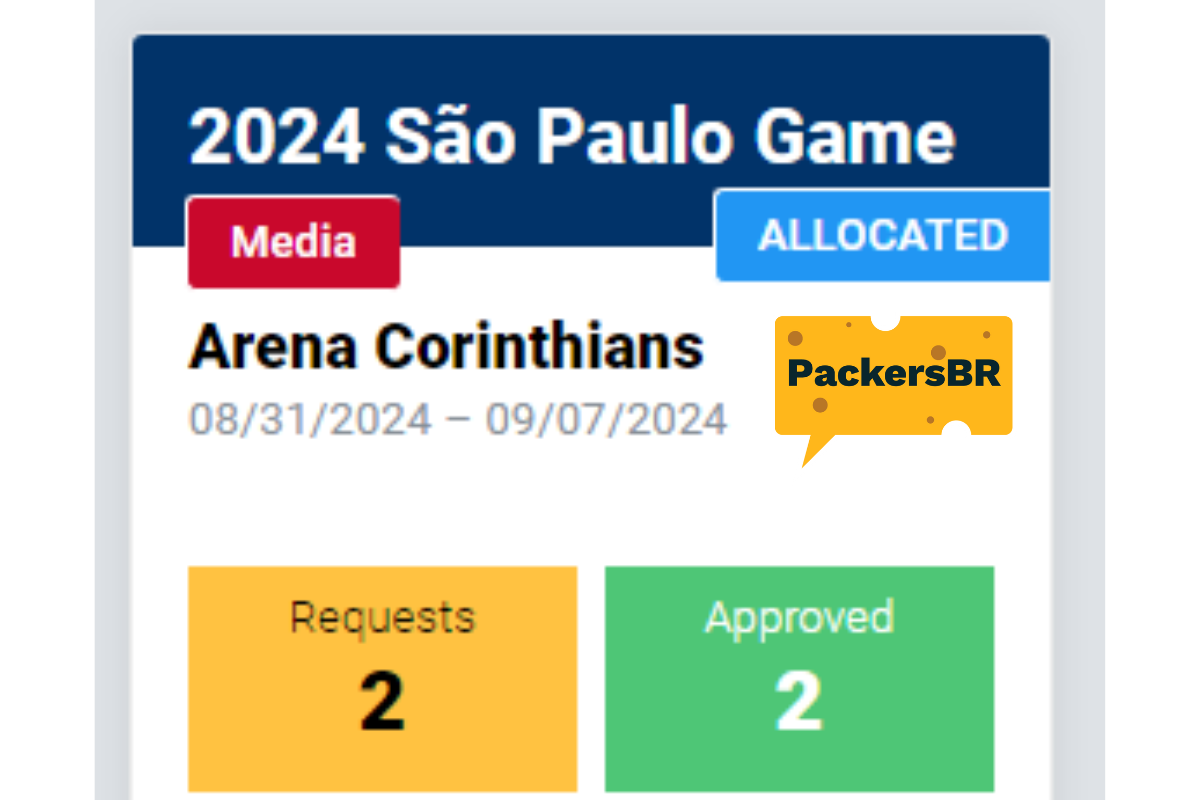Click the PackersBR cheese logo
This screenshot has width=1200, height=800.
click(893, 375)
